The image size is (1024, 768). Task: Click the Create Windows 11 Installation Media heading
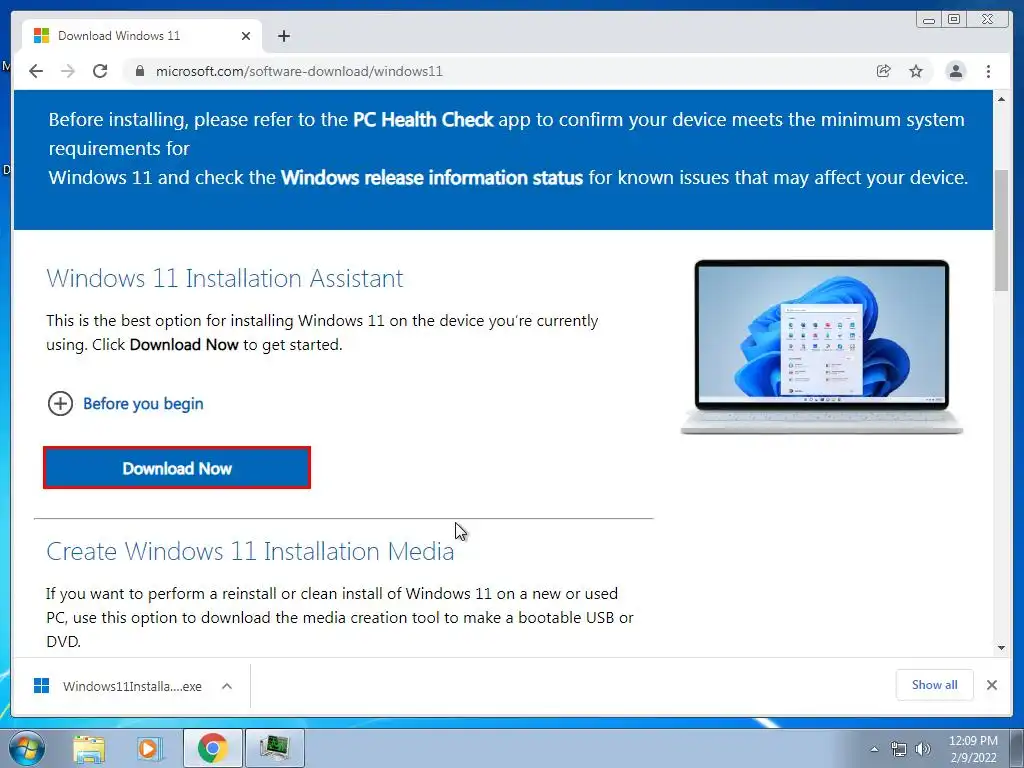(x=249, y=551)
